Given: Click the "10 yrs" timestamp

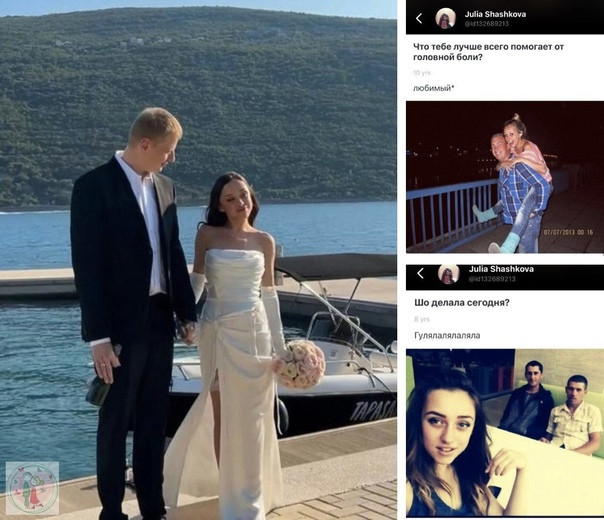Looking at the screenshot, I should (x=421, y=73).
